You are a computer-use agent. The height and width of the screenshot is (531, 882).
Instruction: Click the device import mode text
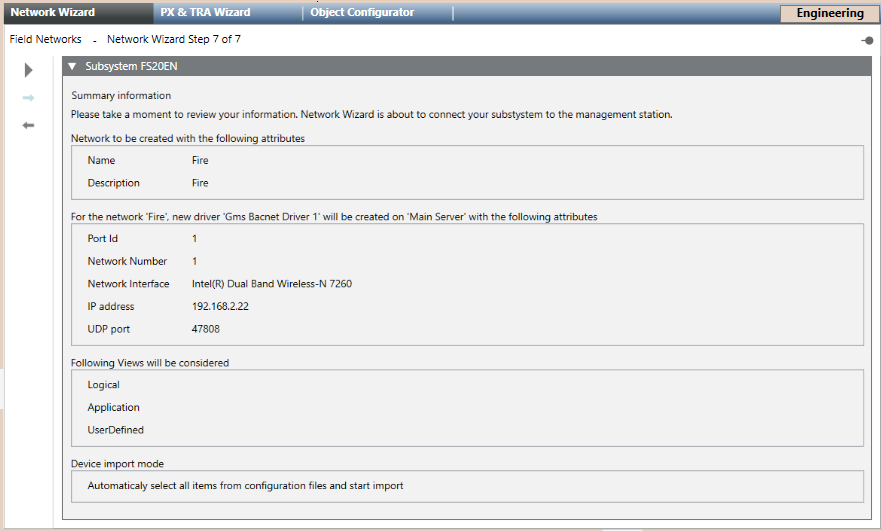pyautogui.click(x=245, y=486)
